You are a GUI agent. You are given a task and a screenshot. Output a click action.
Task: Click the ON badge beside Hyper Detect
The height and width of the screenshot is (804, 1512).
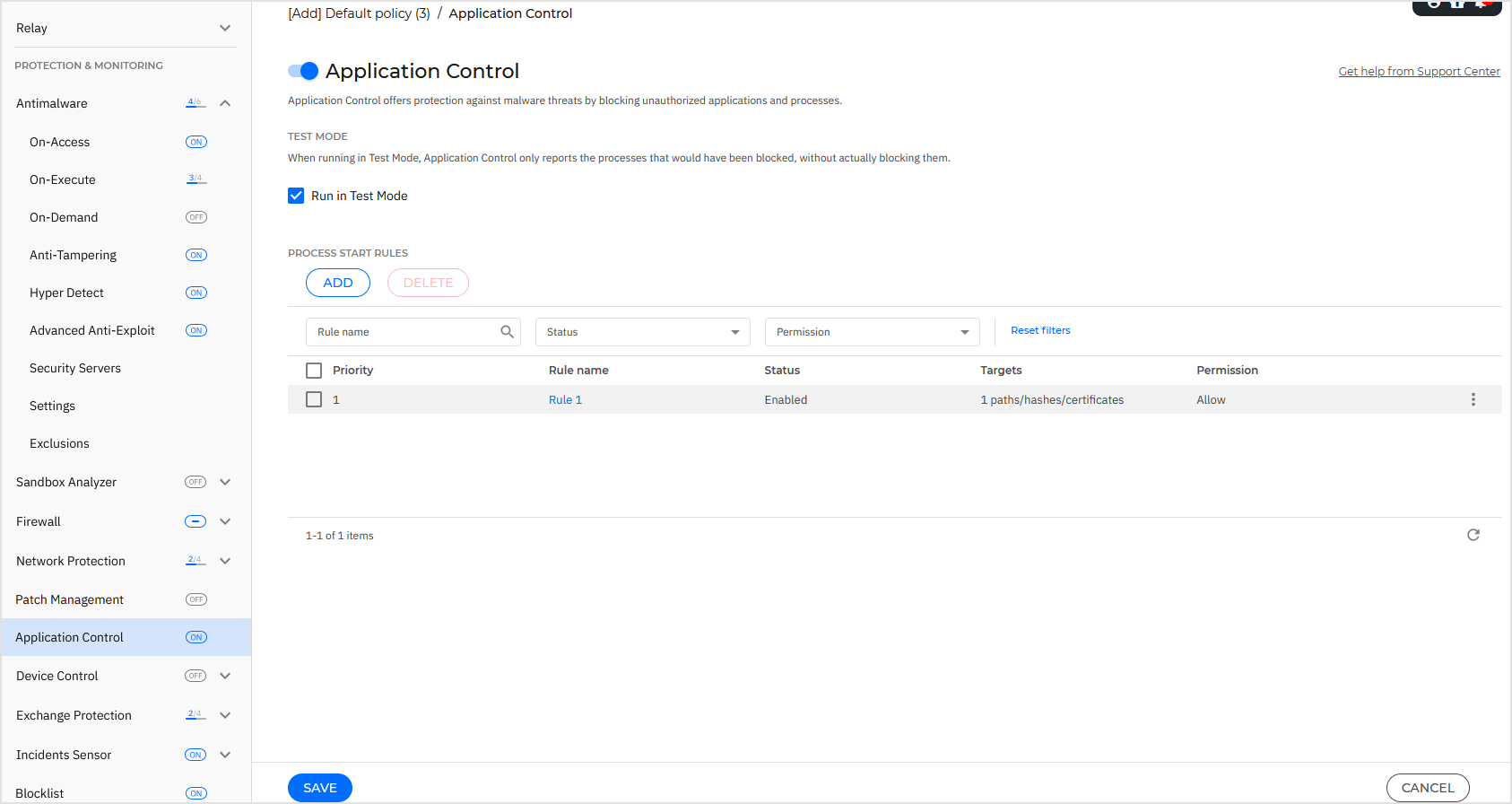(196, 293)
